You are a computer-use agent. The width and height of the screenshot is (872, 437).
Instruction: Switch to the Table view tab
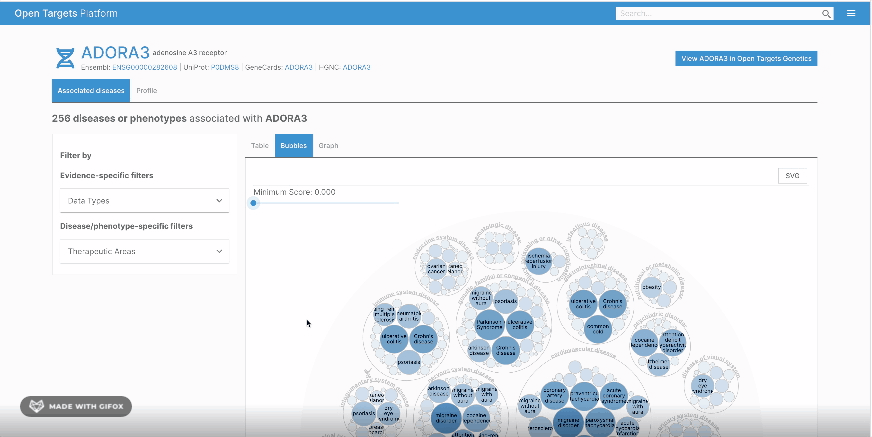click(x=260, y=146)
